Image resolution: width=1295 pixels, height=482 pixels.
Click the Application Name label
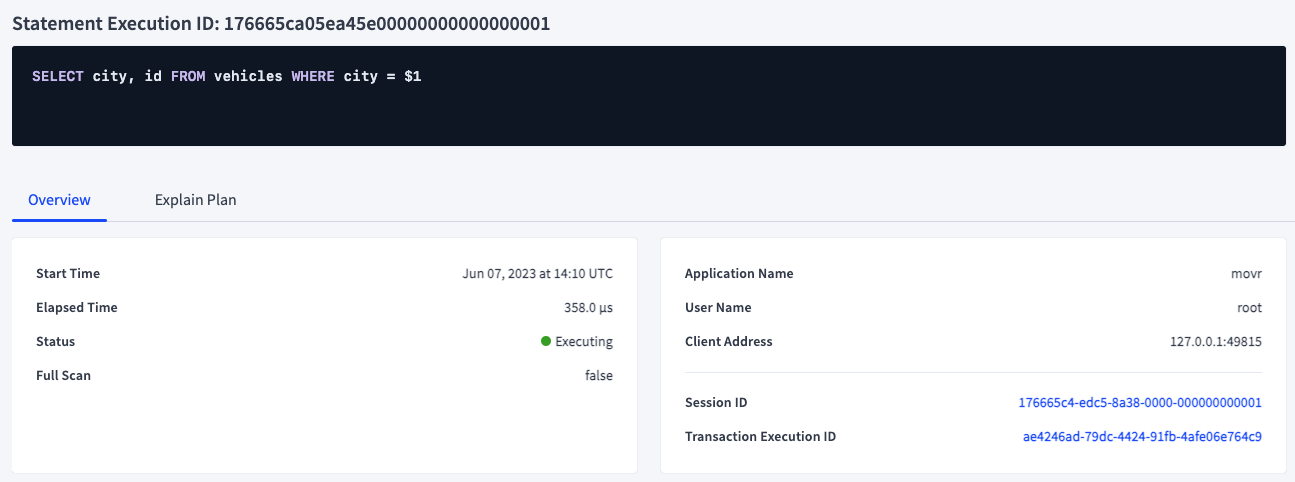739,274
